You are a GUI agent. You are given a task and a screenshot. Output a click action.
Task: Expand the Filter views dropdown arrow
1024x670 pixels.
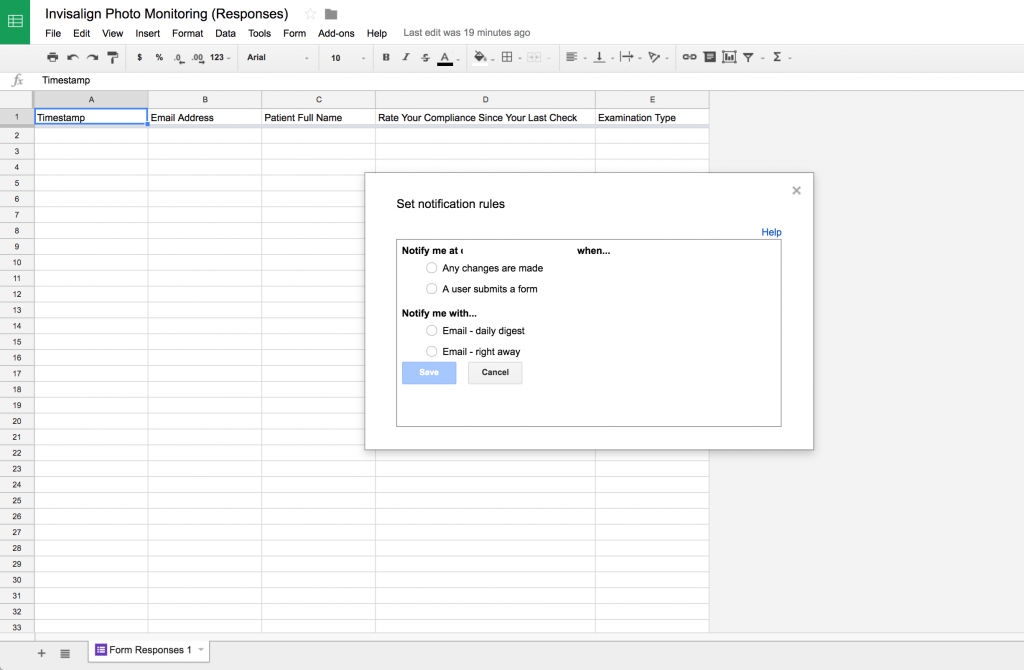tap(762, 58)
